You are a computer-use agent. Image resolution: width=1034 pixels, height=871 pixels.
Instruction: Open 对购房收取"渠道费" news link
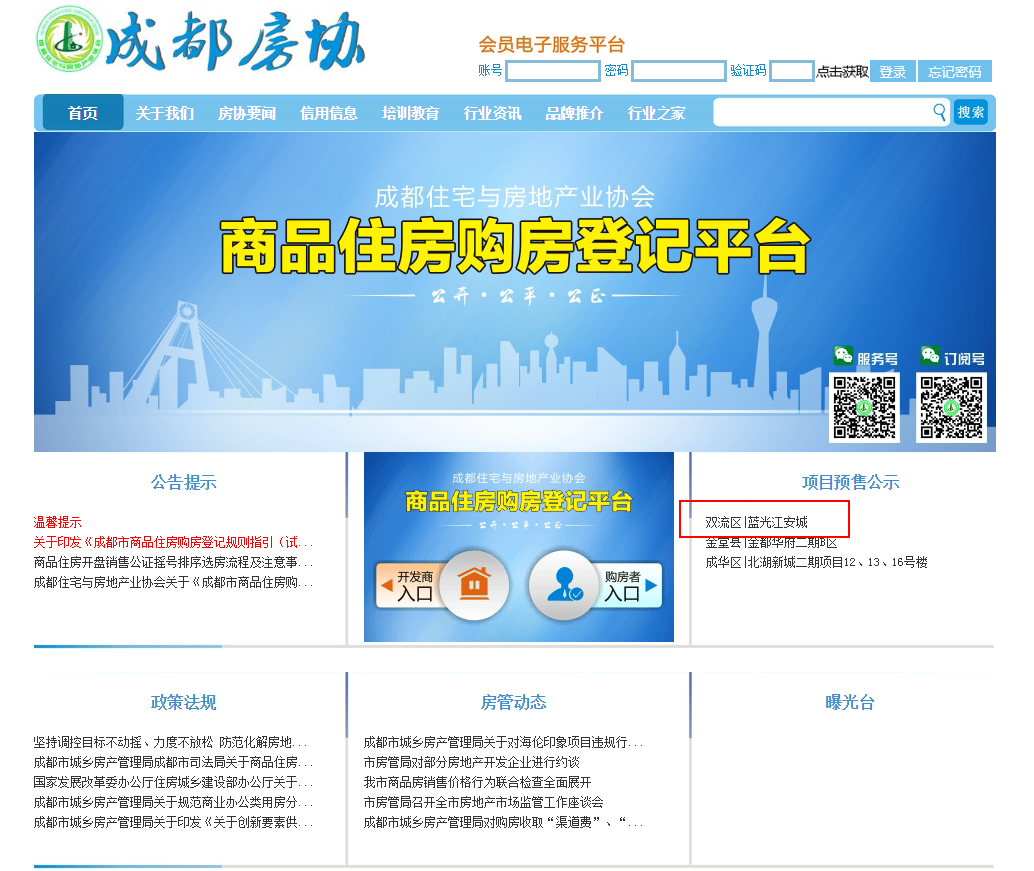pos(503,822)
